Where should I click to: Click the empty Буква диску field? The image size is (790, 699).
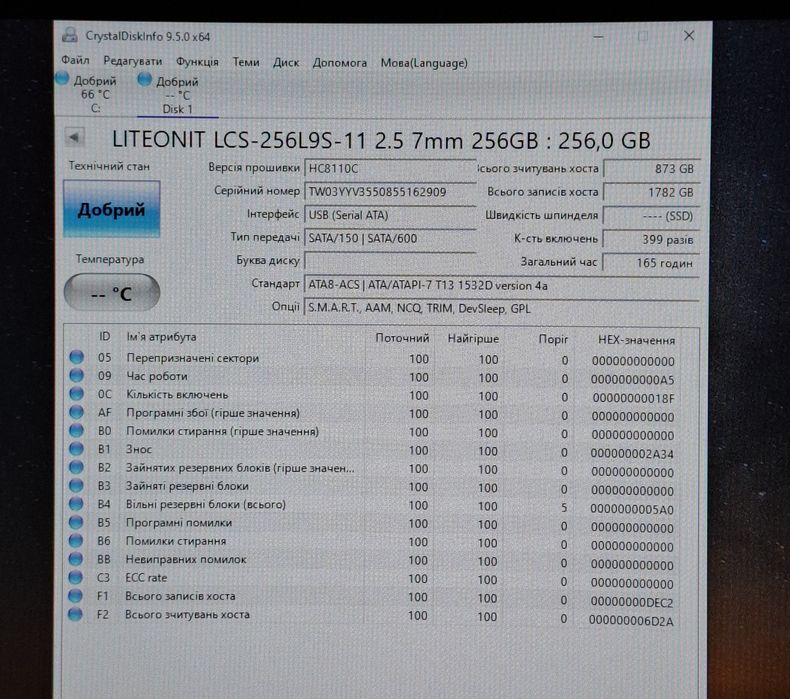(390, 261)
